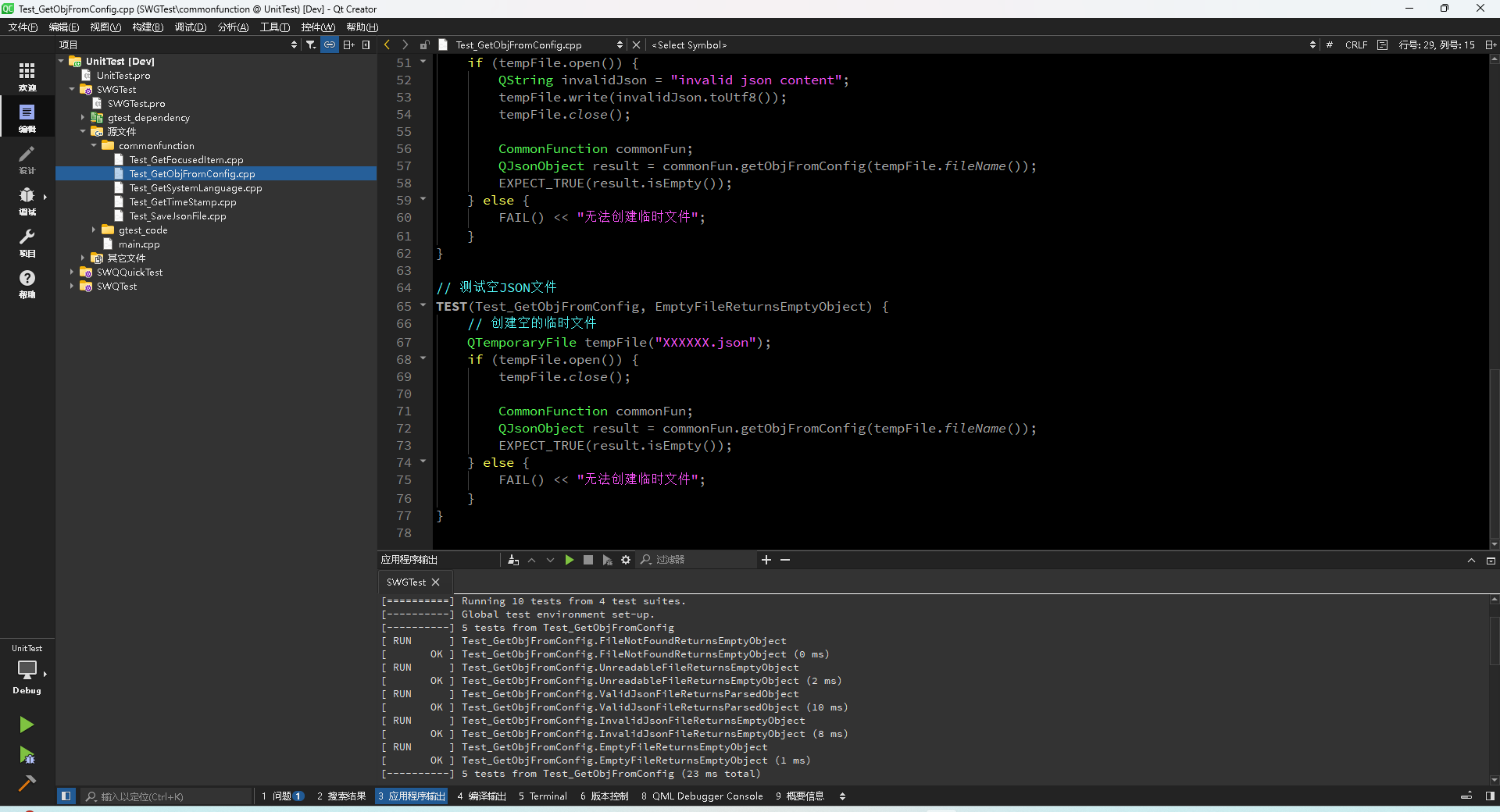This screenshot has height=812, width=1500.
Task: Run the project with the green play button
Action: 27,725
